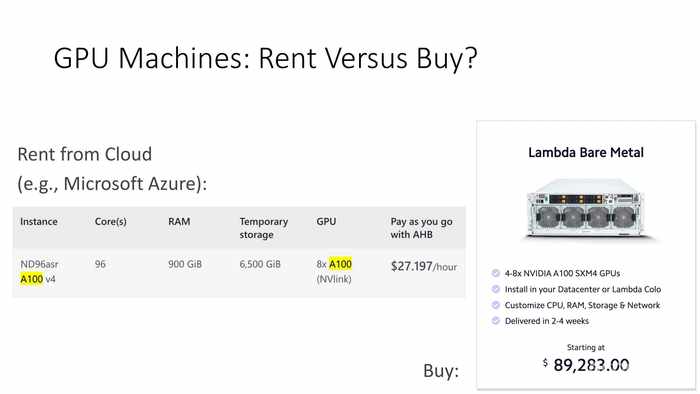Click the Rent from Cloud text

(x=85, y=154)
